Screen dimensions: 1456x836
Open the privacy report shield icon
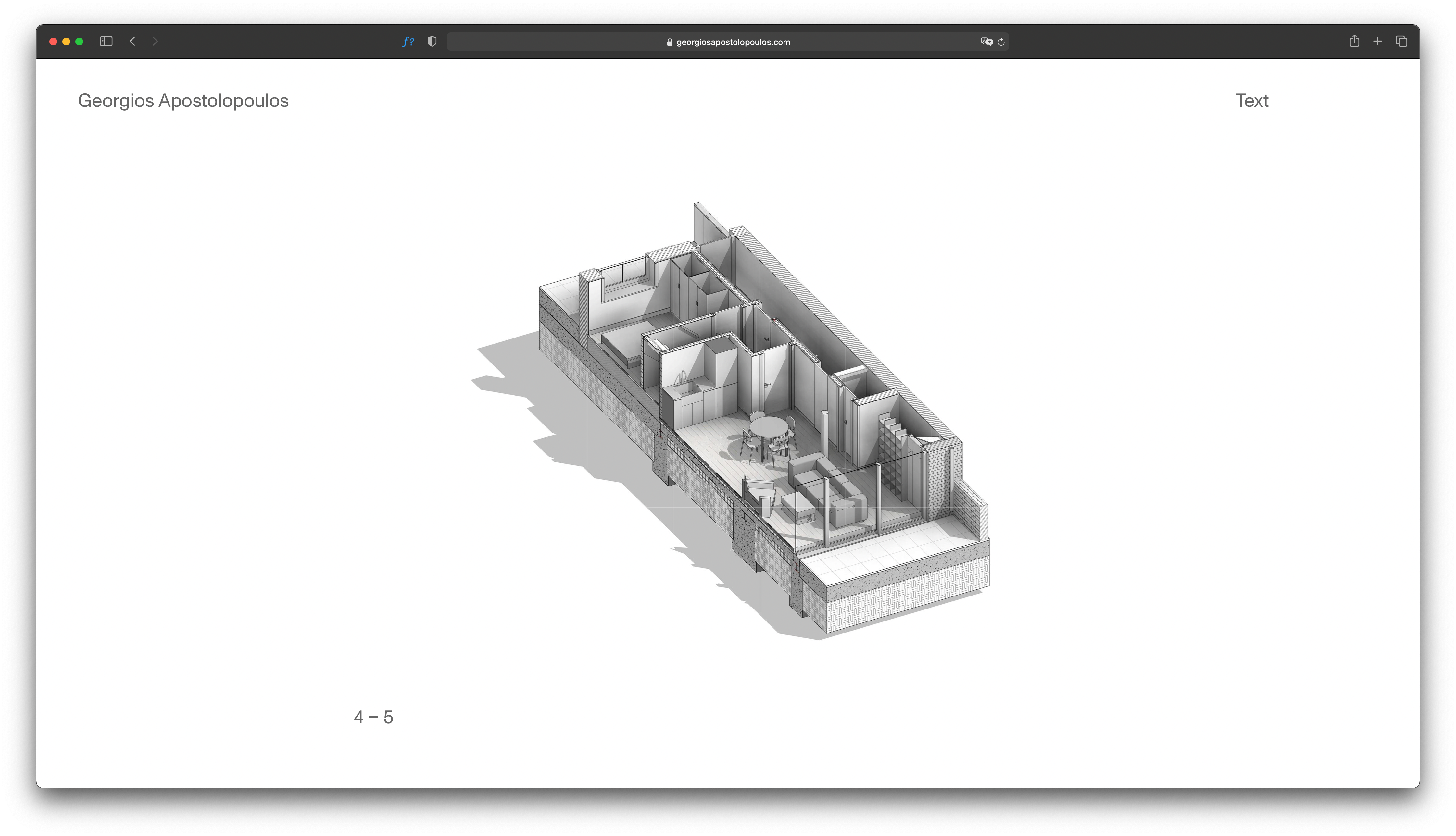tap(432, 41)
